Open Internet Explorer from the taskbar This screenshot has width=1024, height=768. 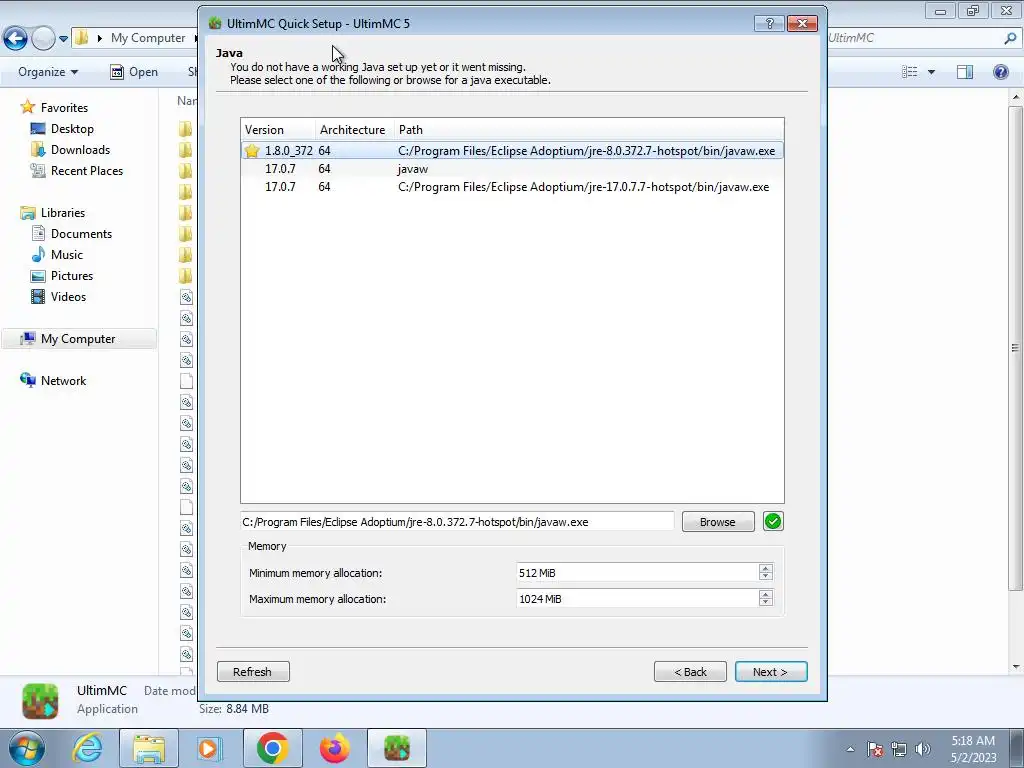[x=88, y=748]
